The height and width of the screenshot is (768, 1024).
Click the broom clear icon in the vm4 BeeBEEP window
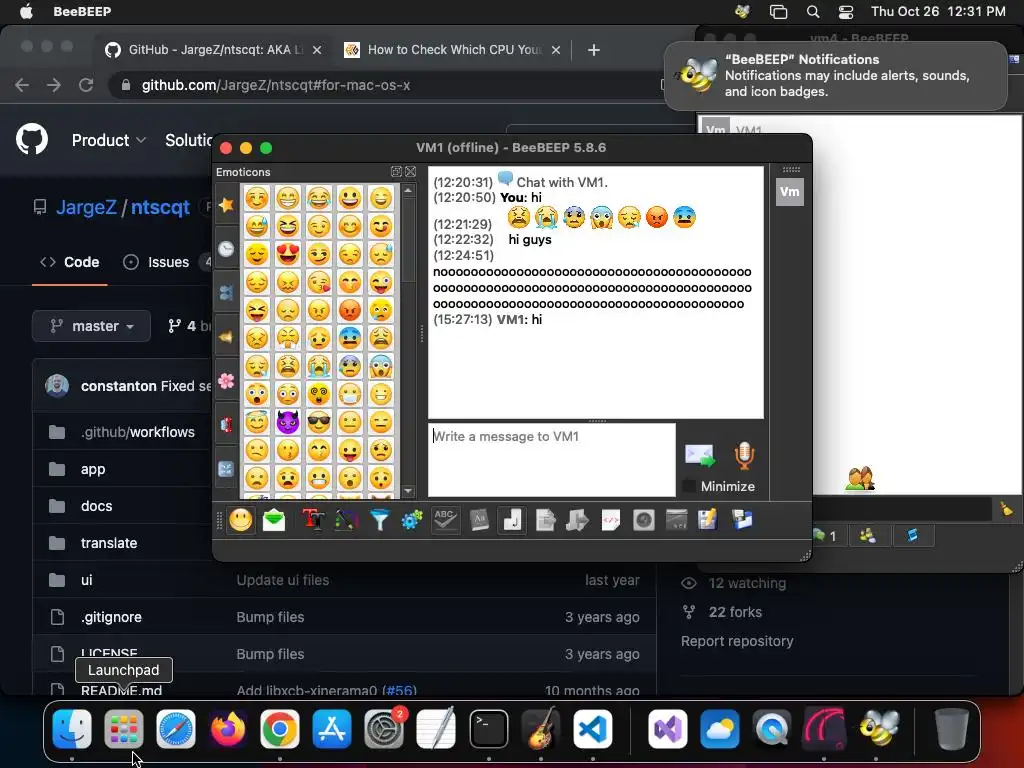(x=1006, y=509)
